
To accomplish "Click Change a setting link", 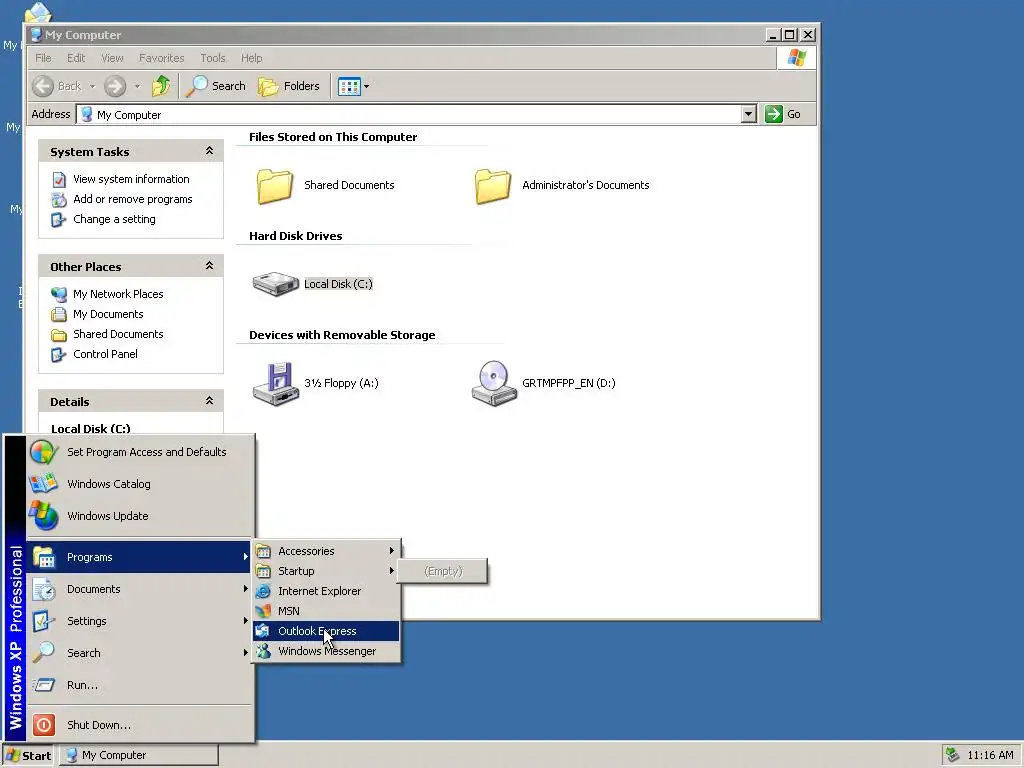I will [114, 219].
